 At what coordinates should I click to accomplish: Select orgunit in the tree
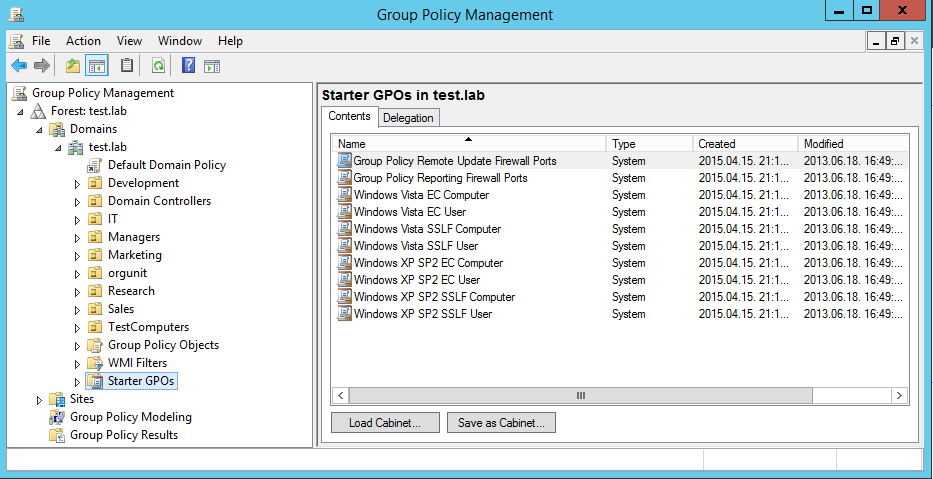[127, 273]
